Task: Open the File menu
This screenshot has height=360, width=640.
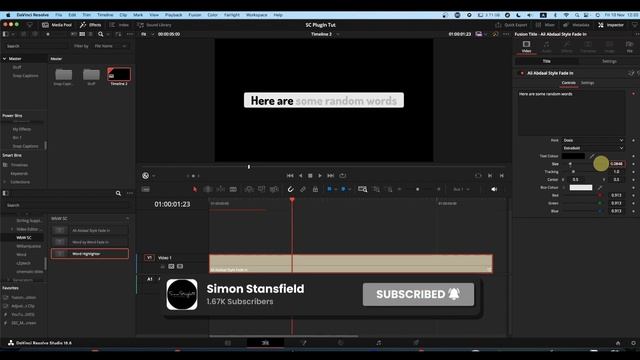Action: click(x=59, y=15)
